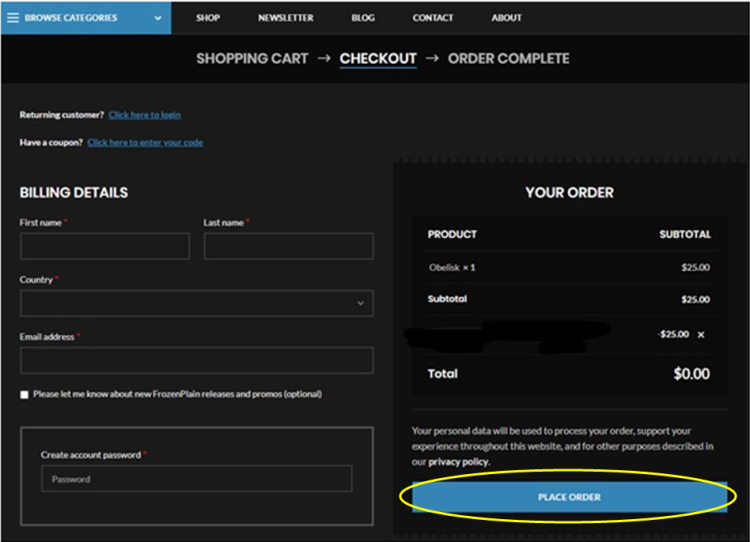
Task: Click the Create account password field
Action: coord(196,479)
